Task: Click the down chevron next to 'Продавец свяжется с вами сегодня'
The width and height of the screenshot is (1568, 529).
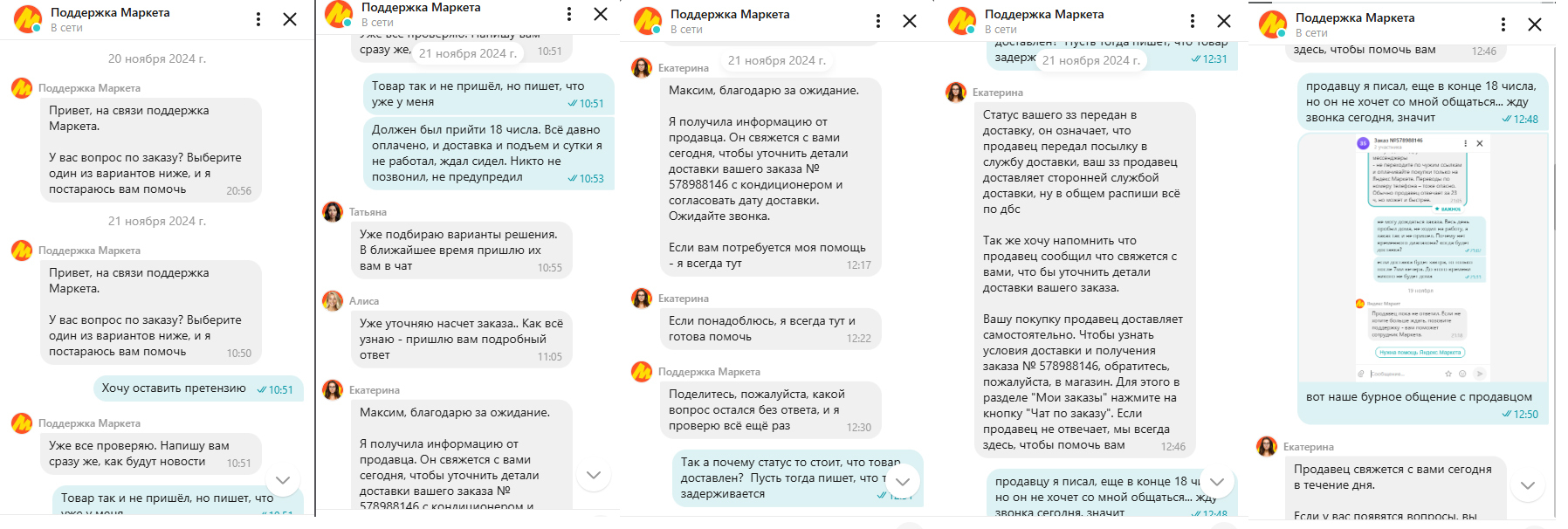Action: 1528,484
